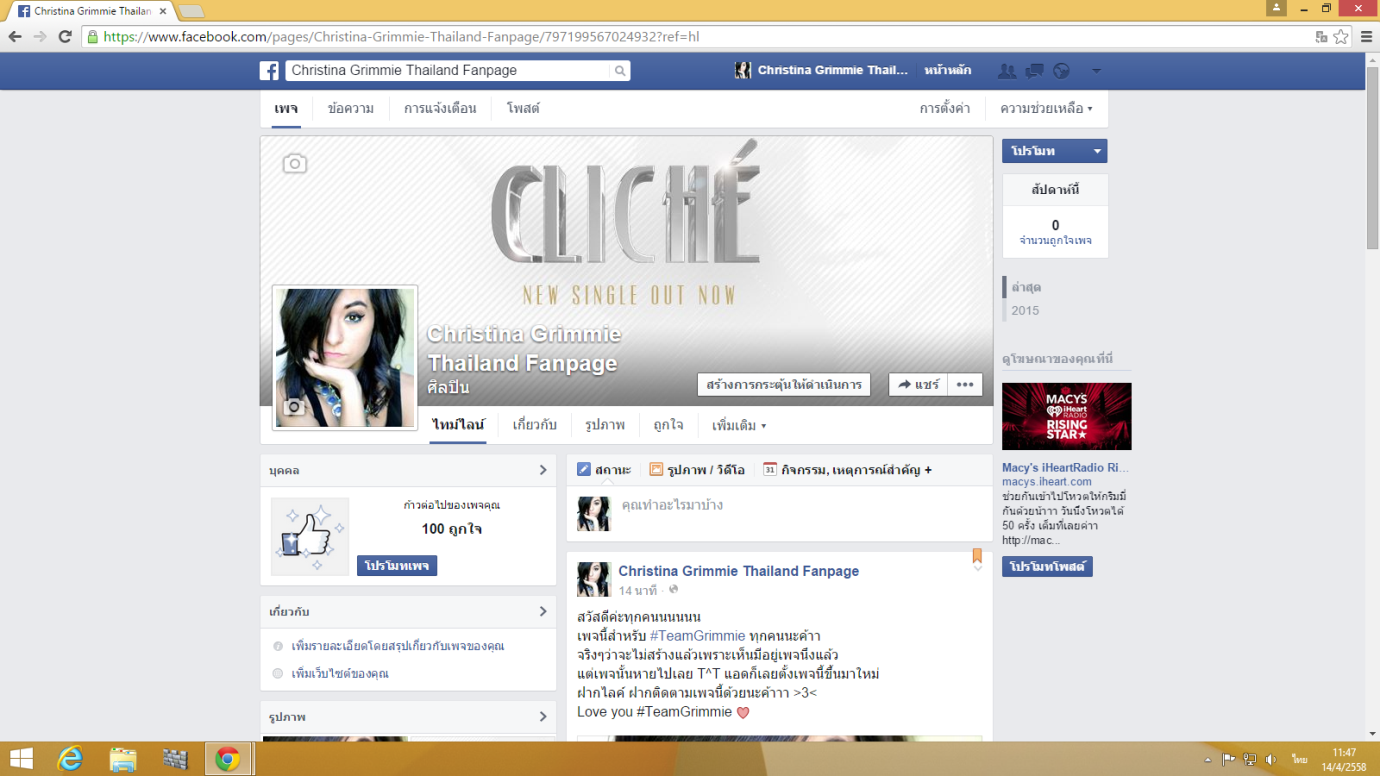Click the browser address bar URL
This screenshot has width=1380, height=776.
(x=401, y=37)
